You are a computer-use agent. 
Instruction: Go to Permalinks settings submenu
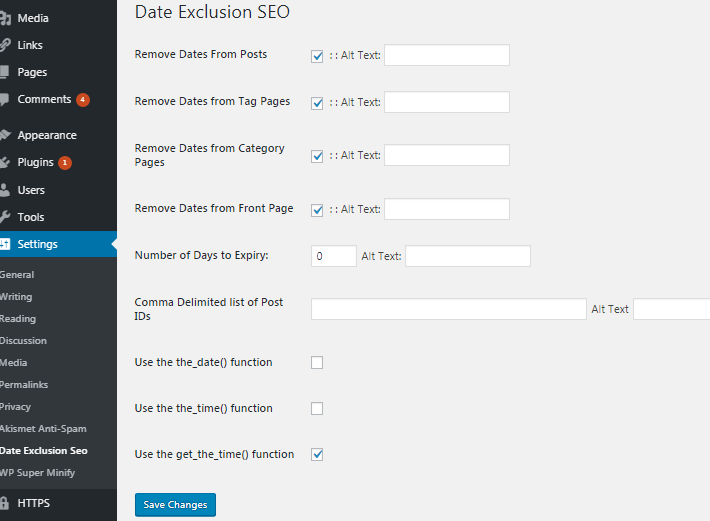(x=24, y=385)
